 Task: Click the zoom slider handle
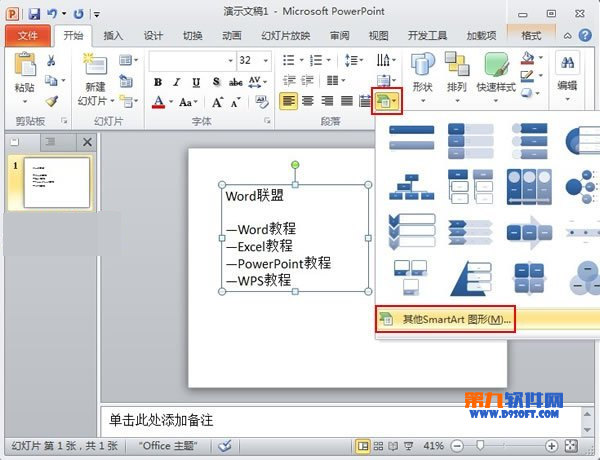[480, 445]
